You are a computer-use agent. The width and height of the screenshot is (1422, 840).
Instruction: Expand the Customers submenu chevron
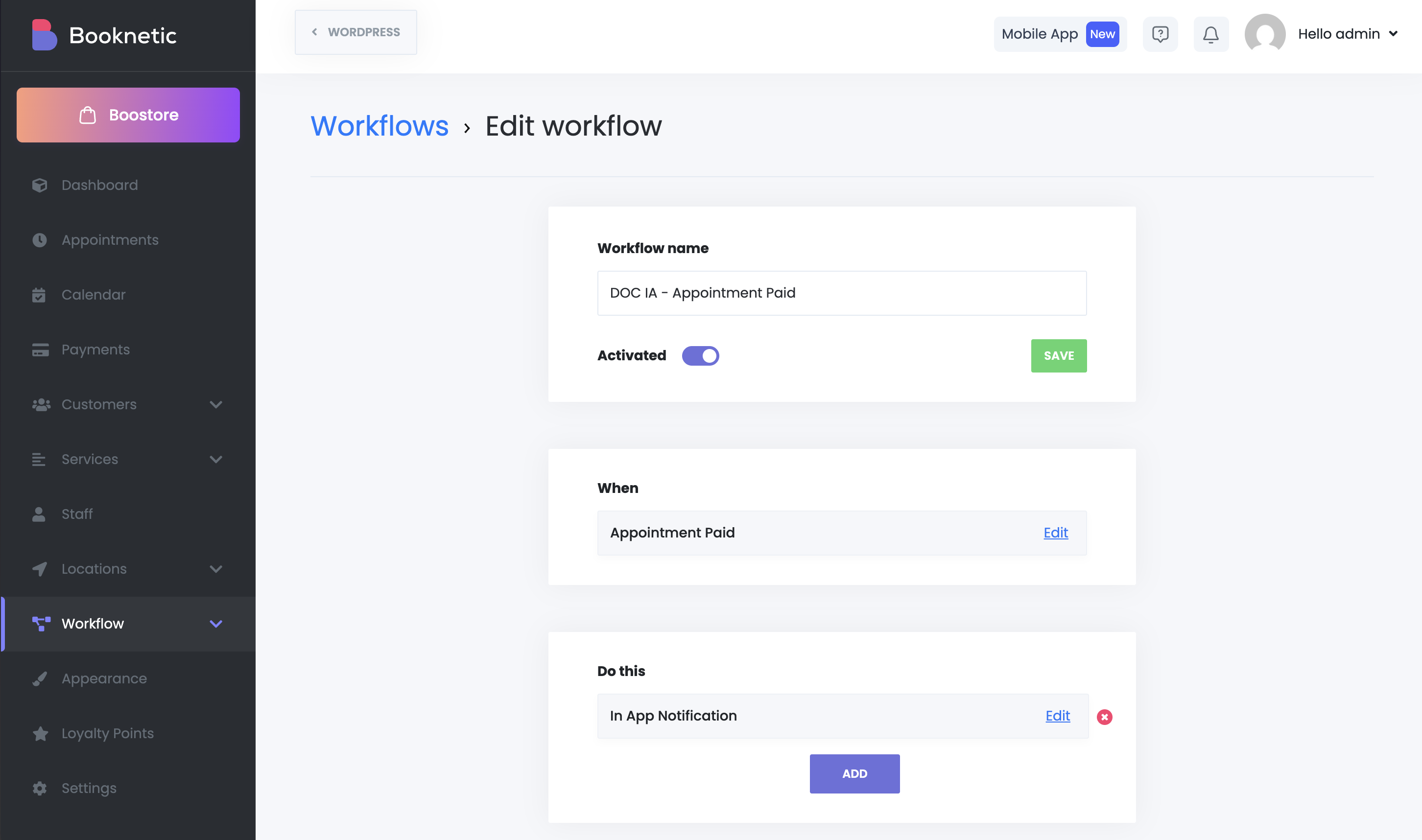[215, 404]
